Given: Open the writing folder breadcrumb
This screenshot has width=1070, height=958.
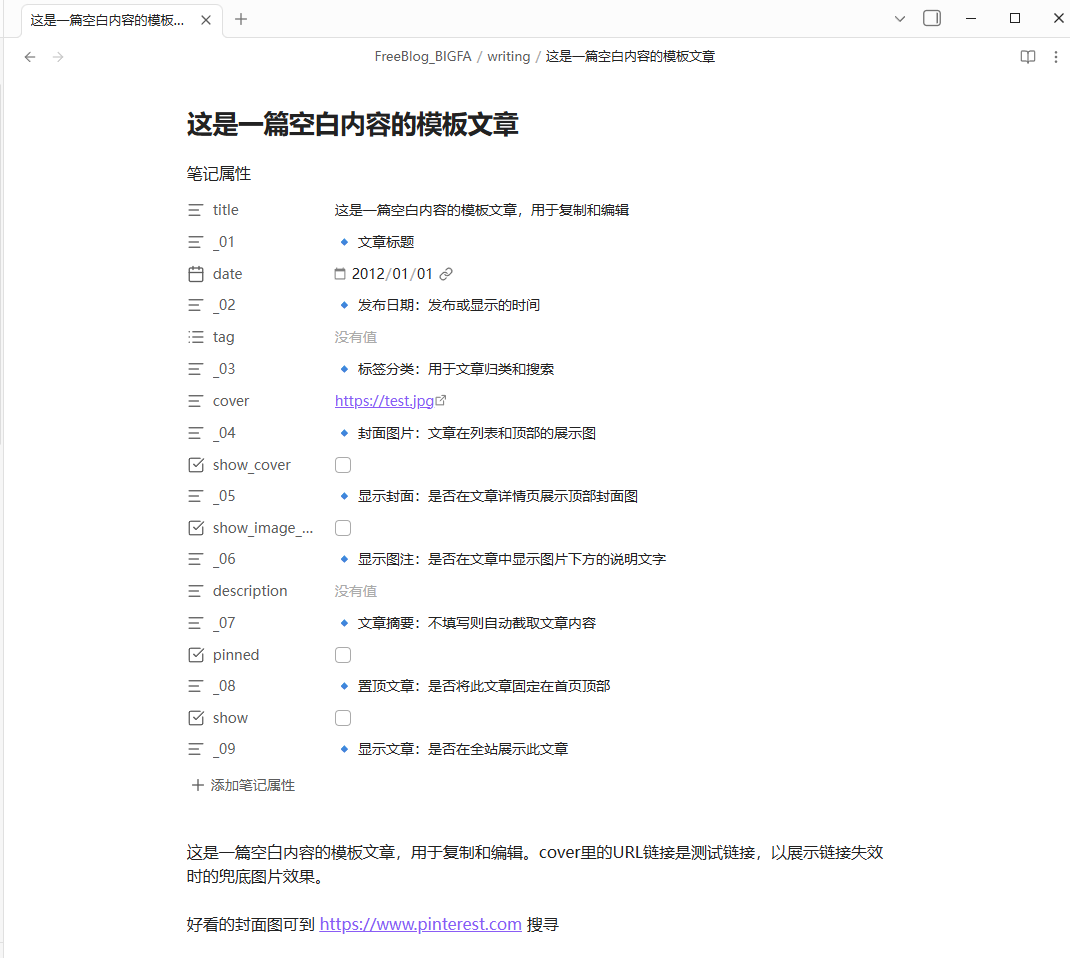Looking at the screenshot, I should coord(508,57).
